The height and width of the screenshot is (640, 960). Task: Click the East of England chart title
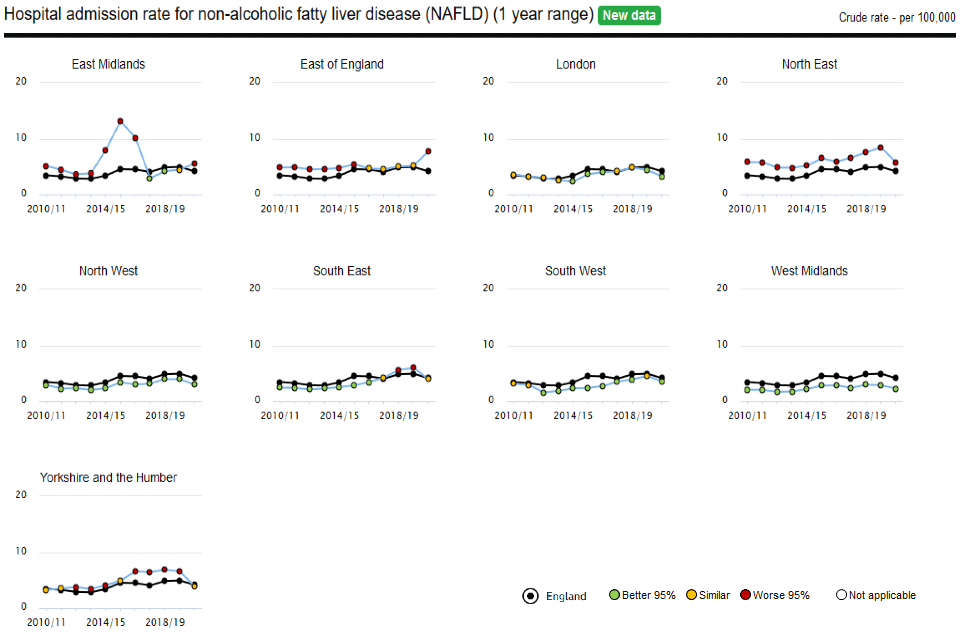click(x=342, y=64)
